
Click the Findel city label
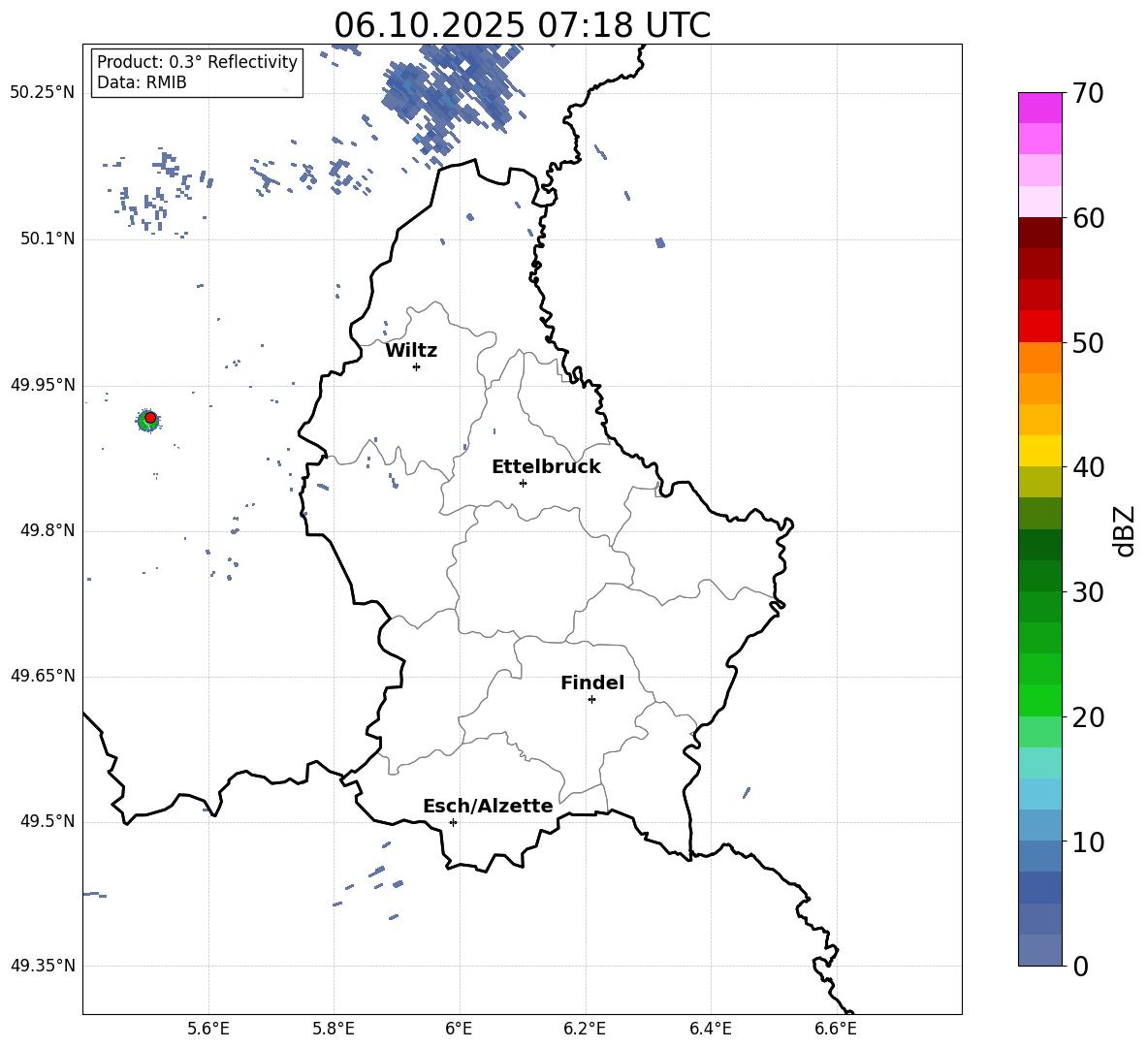pyautogui.click(x=592, y=683)
